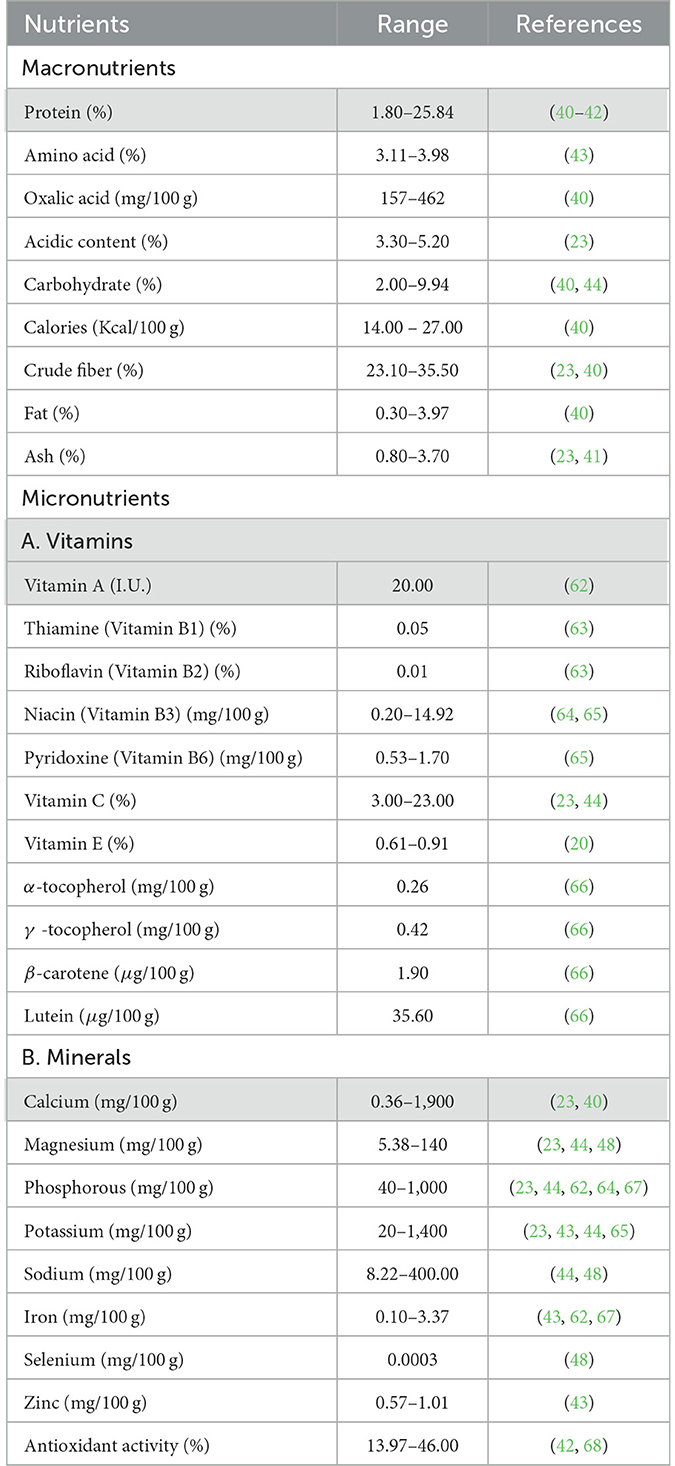Click the Calcium range value cell
The height and width of the screenshot is (1466, 675).
(411, 1101)
